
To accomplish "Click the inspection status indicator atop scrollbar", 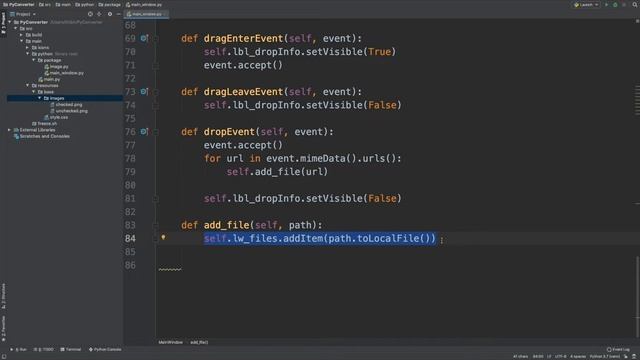I will coord(637,21).
